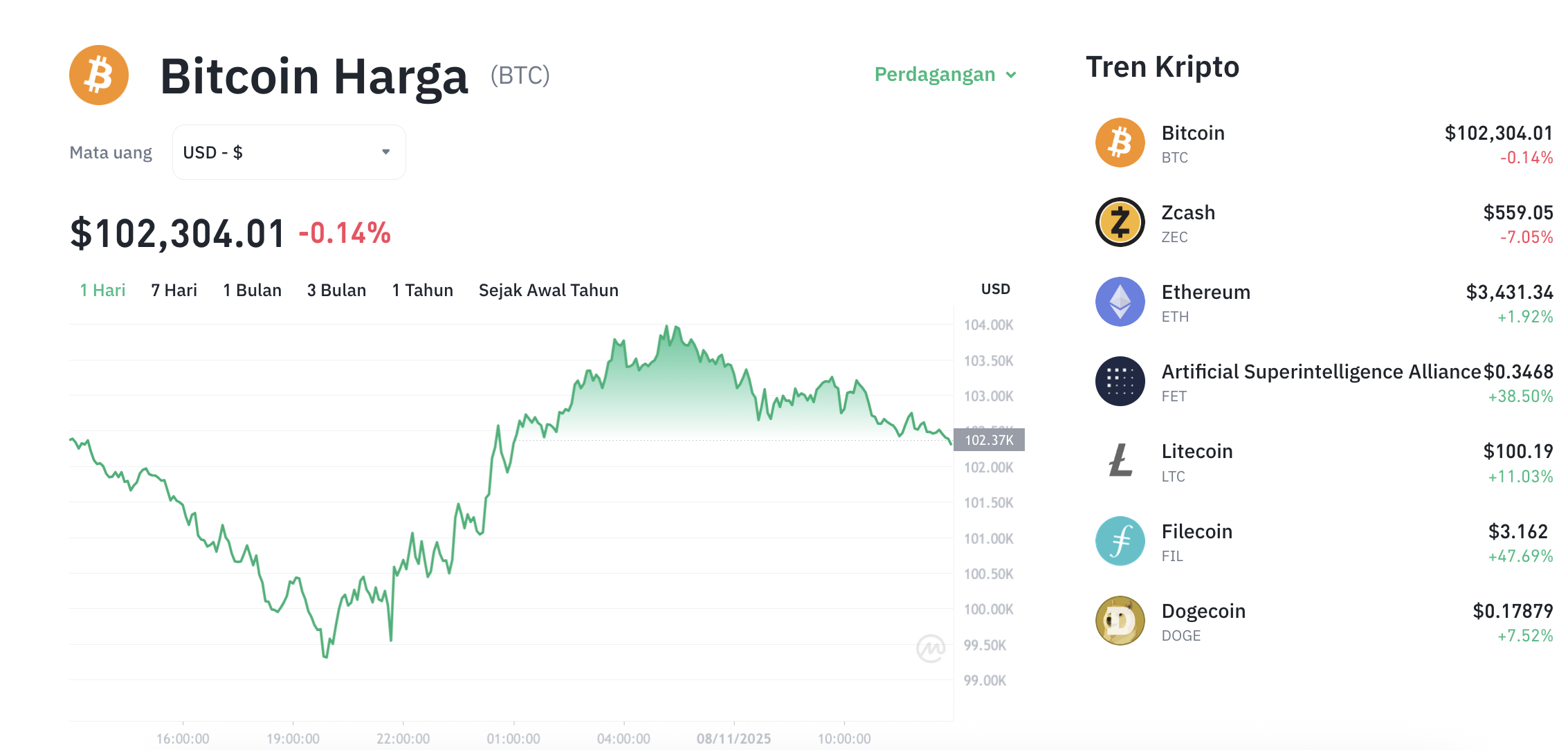Select the Zcash icon in Tren Kripto
Viewport: 1568px width, 750px height.
coord(1119,222)
